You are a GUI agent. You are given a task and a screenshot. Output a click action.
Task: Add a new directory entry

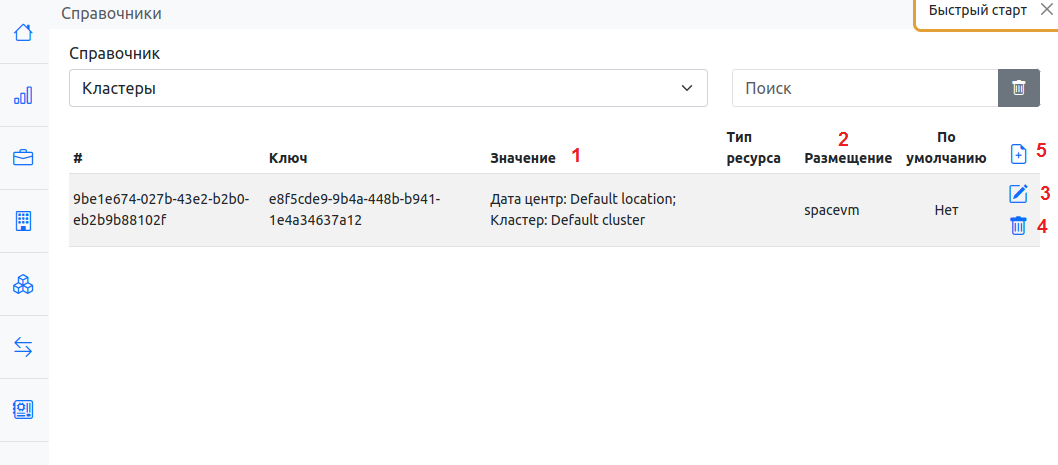pyautogui.click(x=1018, y=154)
